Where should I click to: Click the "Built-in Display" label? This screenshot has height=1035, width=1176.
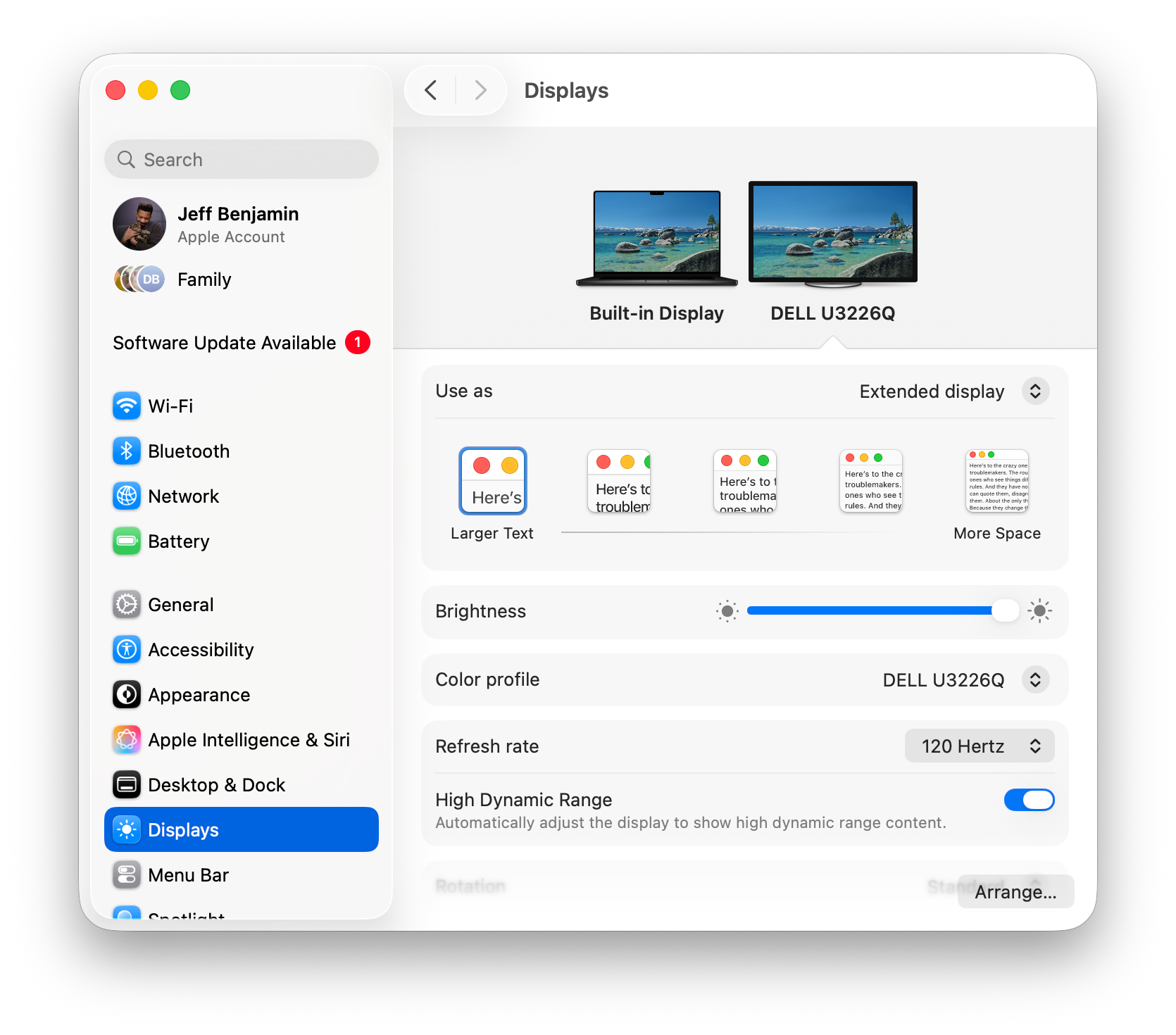657,313
